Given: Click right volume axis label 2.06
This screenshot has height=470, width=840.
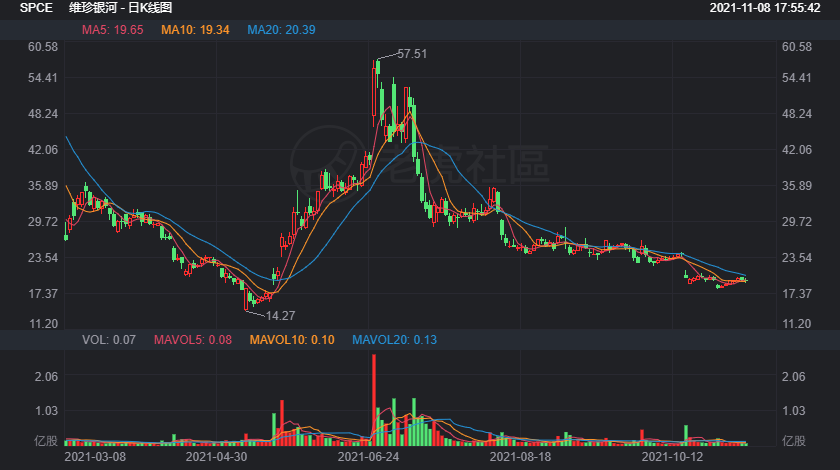Looking at the screenshot, I should [793, 377].
